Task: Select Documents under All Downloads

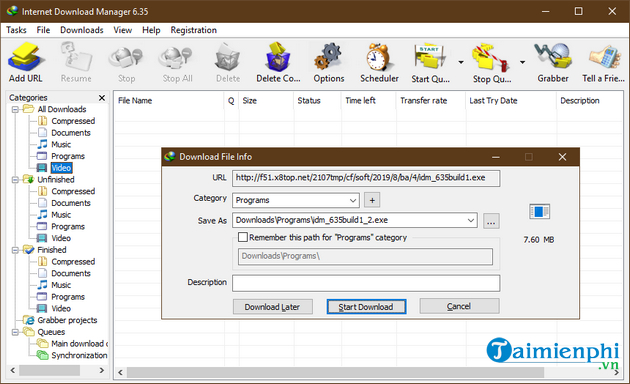Action: [x=71, y=133]
